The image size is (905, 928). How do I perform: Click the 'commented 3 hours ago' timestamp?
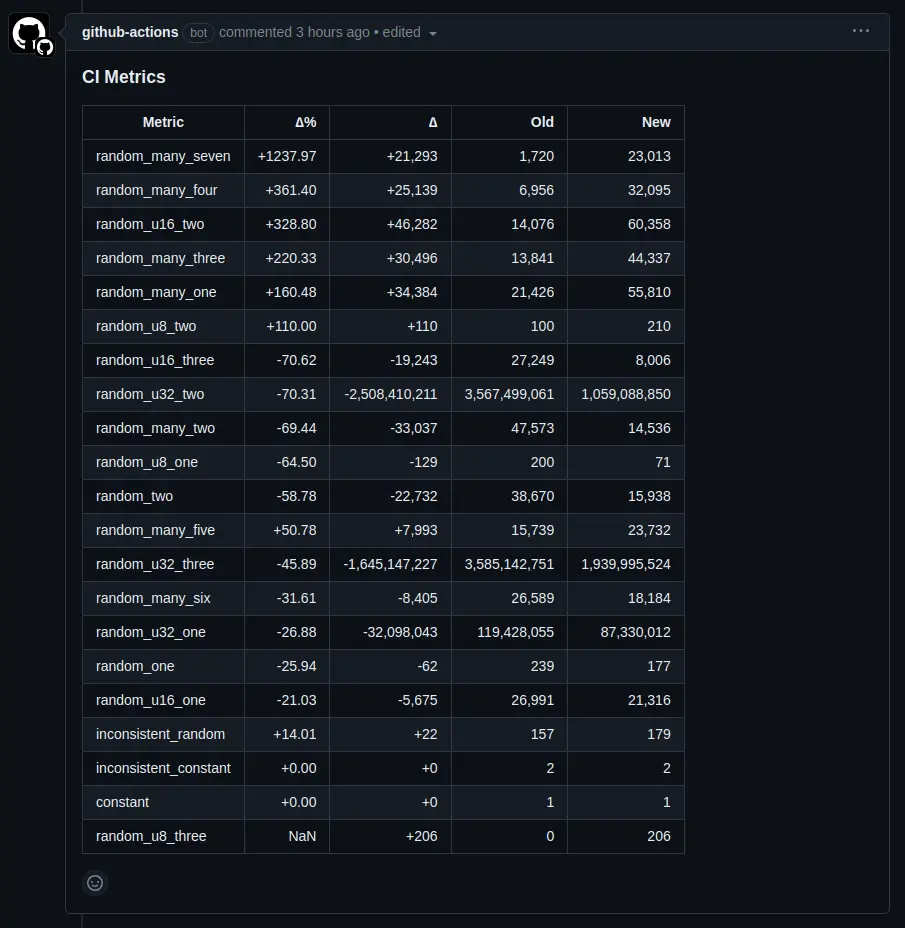[294, 32]
